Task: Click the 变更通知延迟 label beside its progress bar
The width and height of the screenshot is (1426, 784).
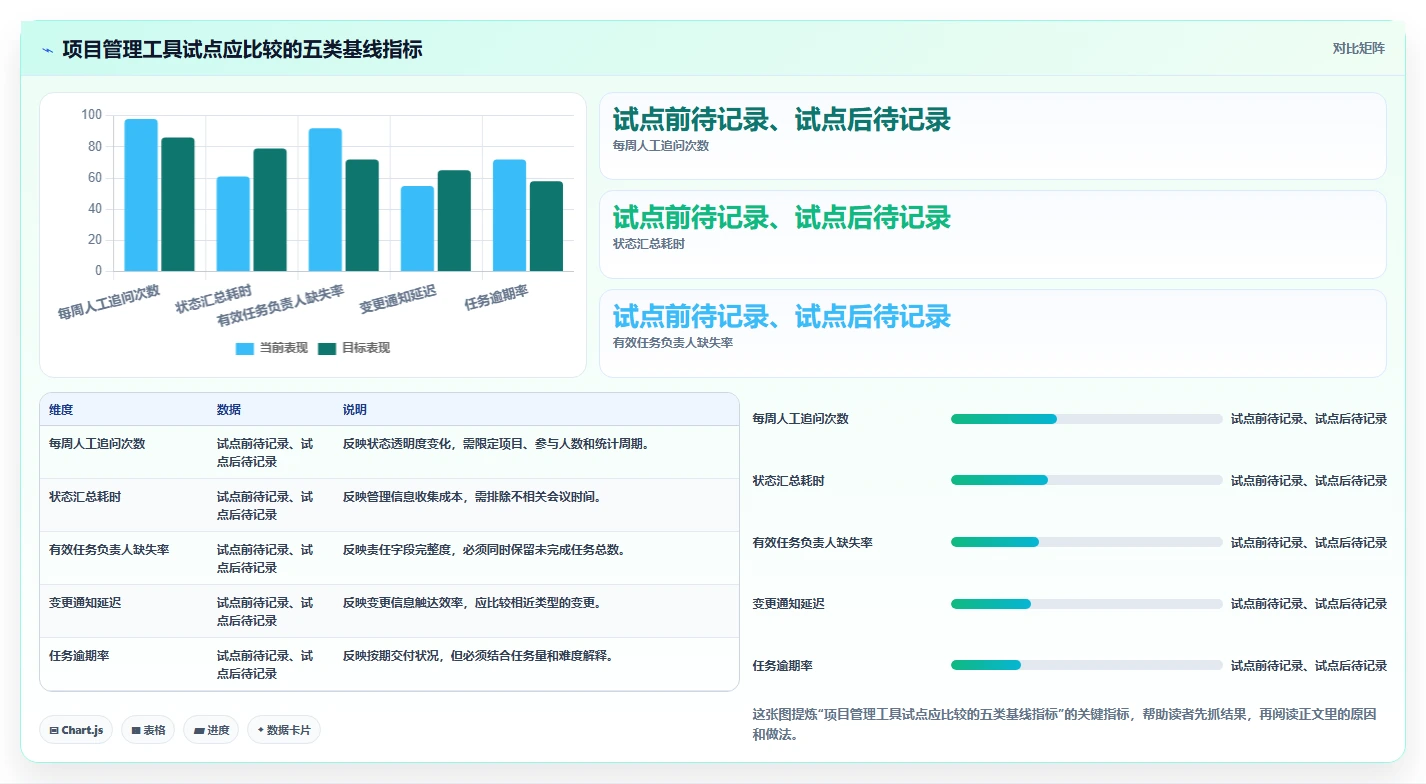Action: (x=789, y=604)
